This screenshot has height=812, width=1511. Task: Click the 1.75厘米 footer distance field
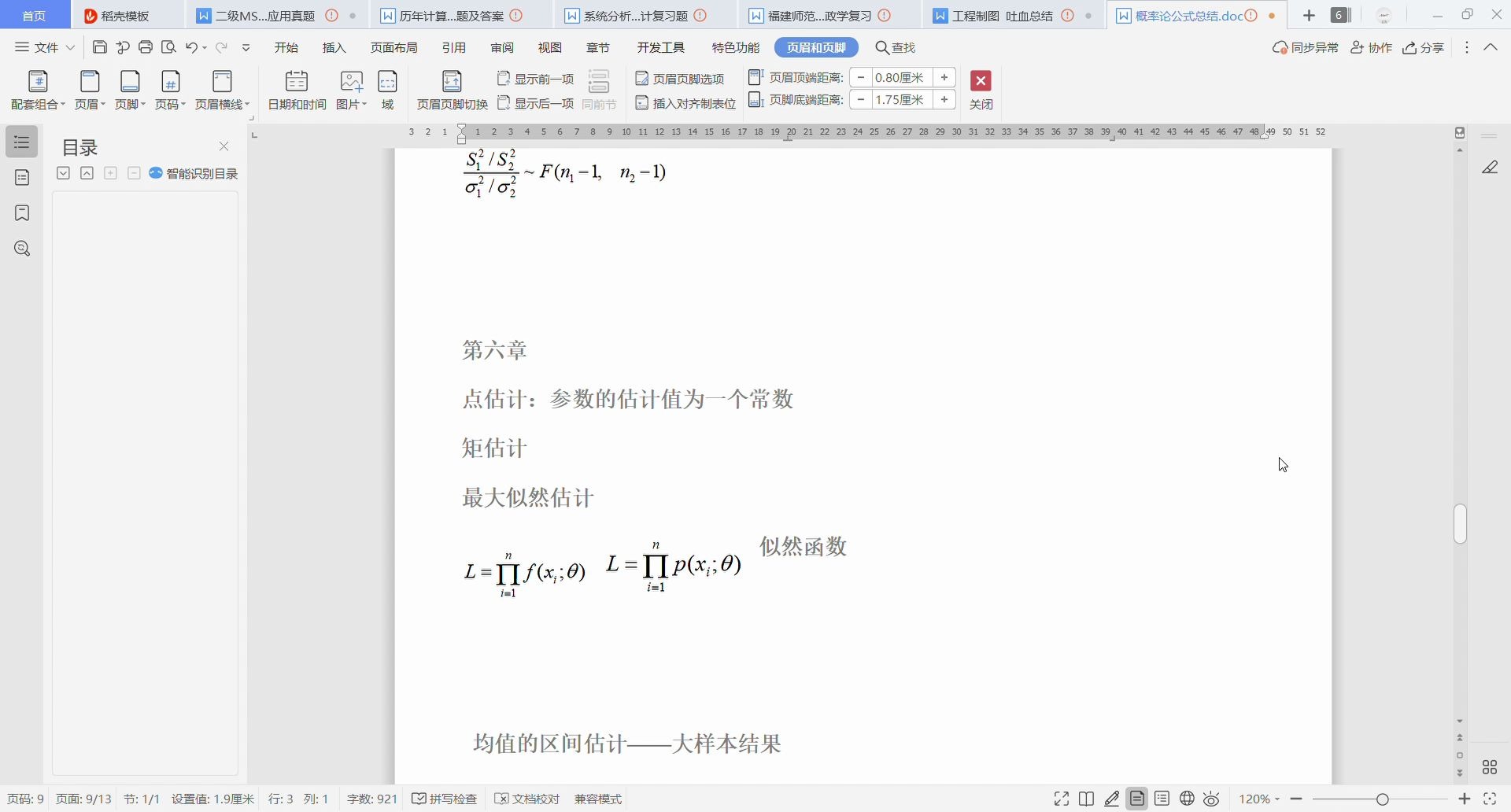click(x=903, y=99)
